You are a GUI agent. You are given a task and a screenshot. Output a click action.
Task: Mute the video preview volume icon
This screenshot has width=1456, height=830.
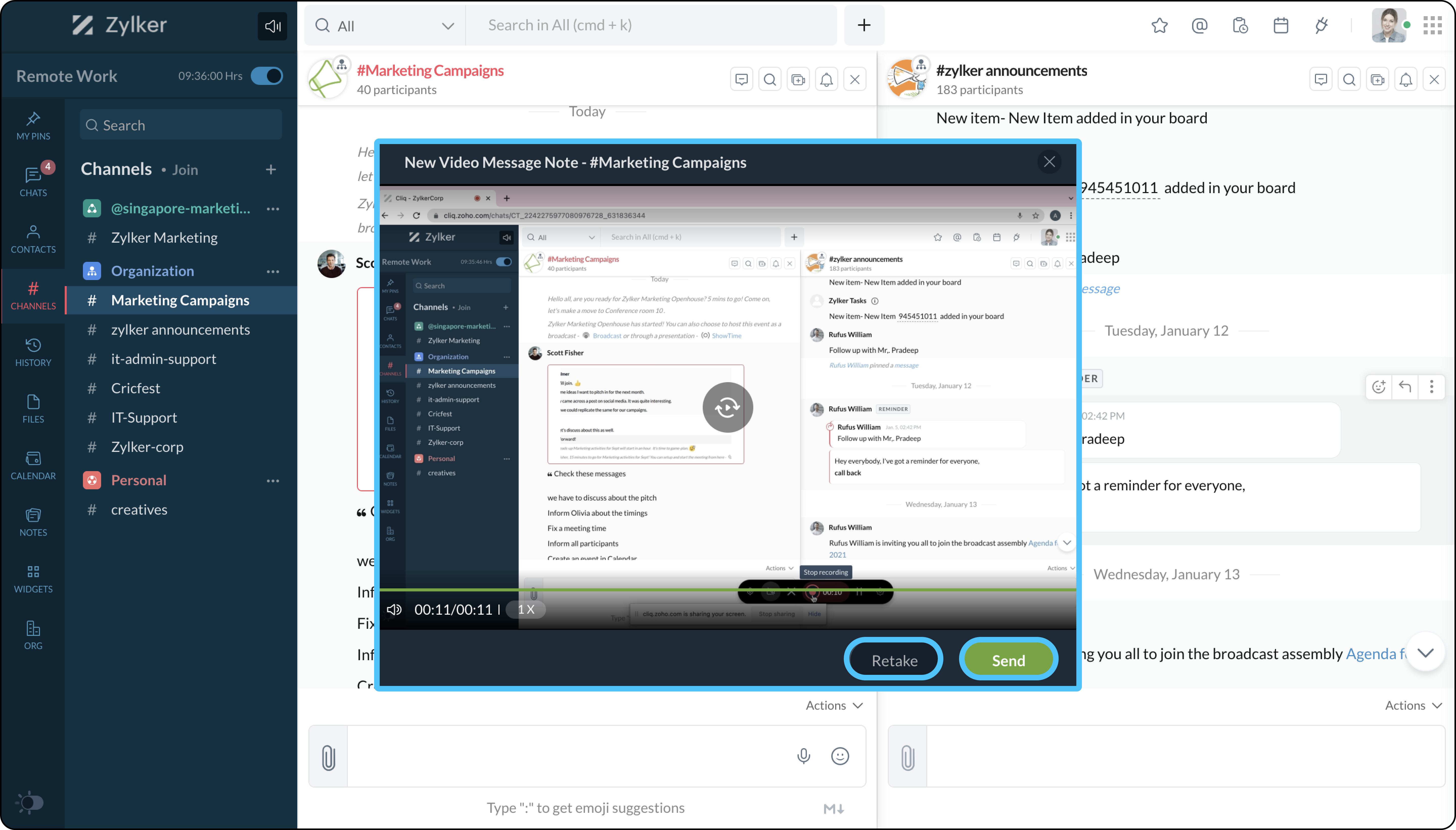click(x=394, y=609)
